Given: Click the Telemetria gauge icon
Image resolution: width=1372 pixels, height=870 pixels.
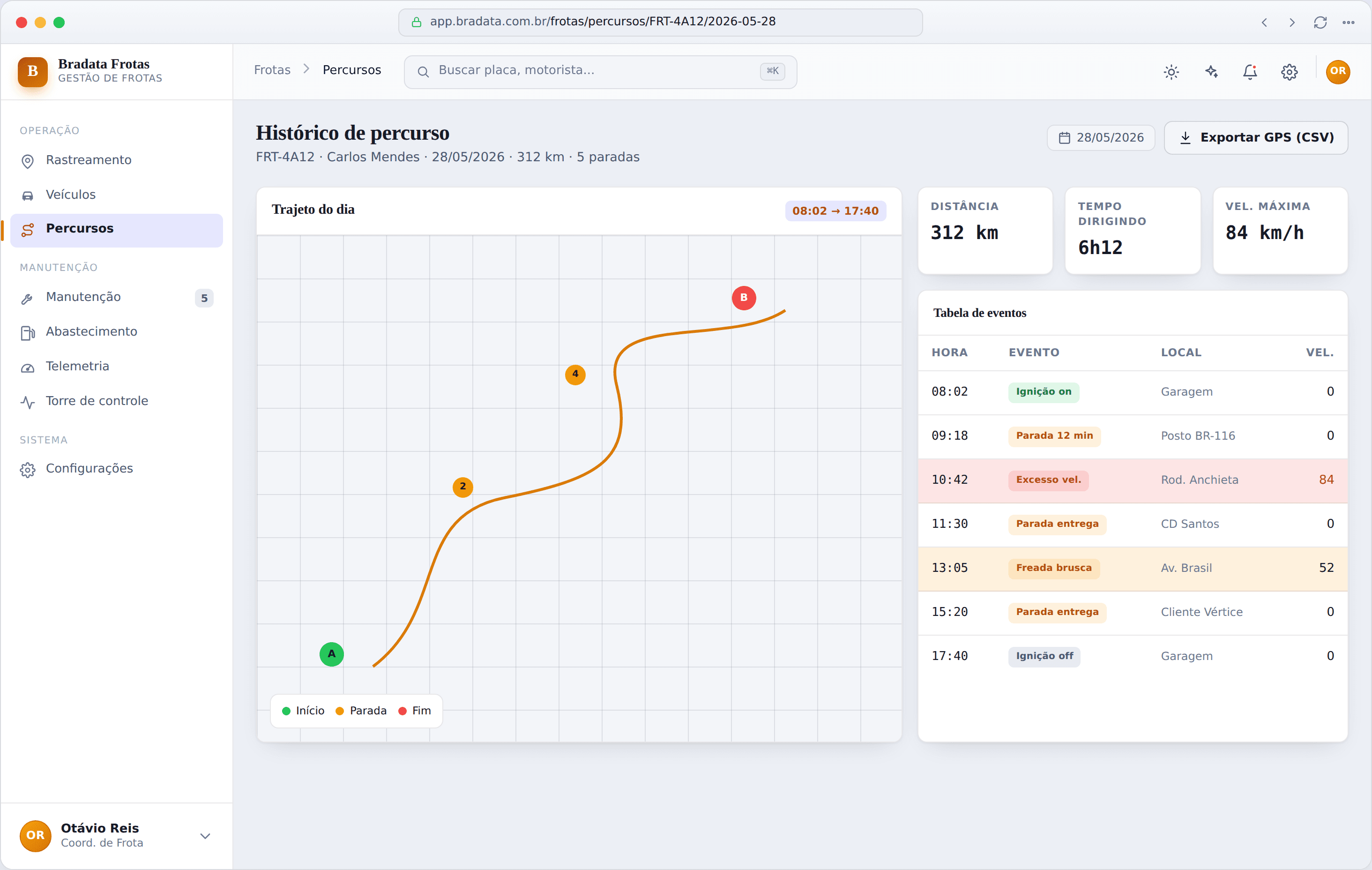Looking at the screenshot, I should pos(27,368).
